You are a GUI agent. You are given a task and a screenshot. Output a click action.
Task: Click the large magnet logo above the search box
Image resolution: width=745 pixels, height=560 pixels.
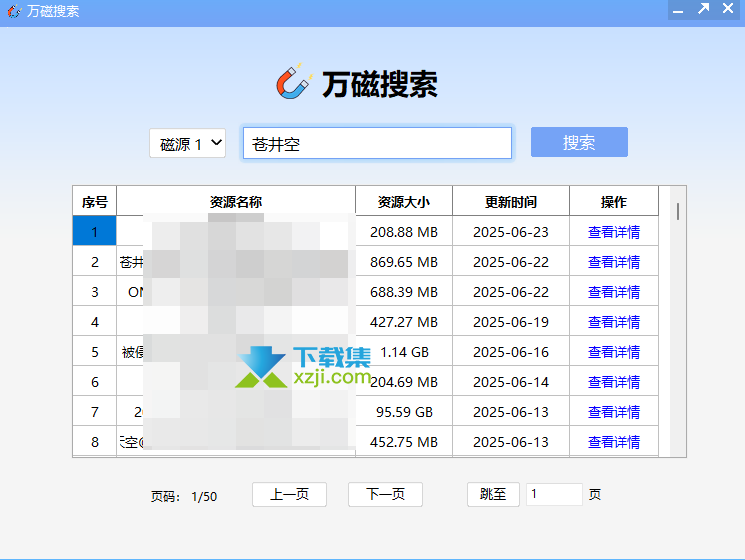295,82
